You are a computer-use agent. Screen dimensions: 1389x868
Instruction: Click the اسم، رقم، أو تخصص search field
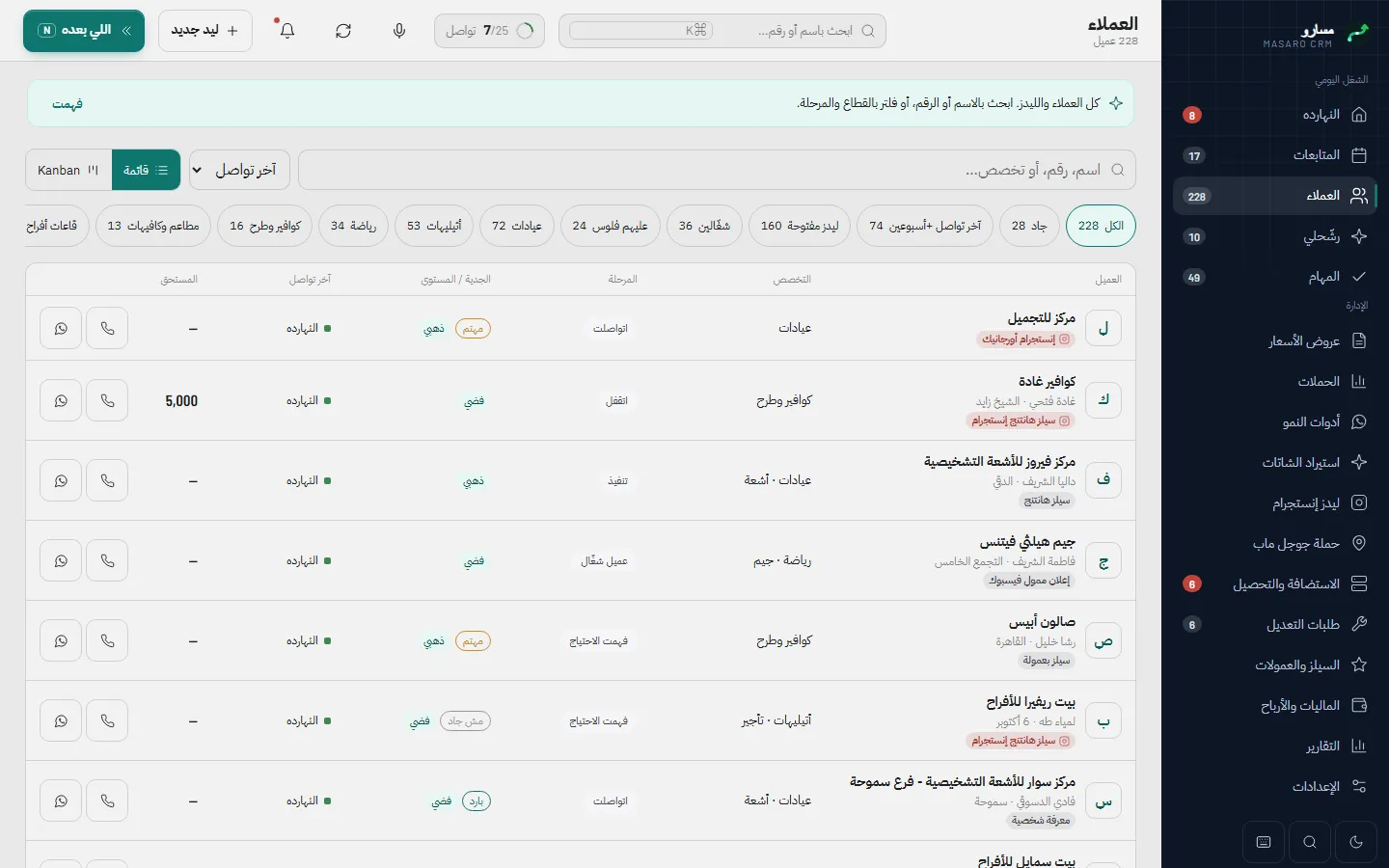coord(717,170)
